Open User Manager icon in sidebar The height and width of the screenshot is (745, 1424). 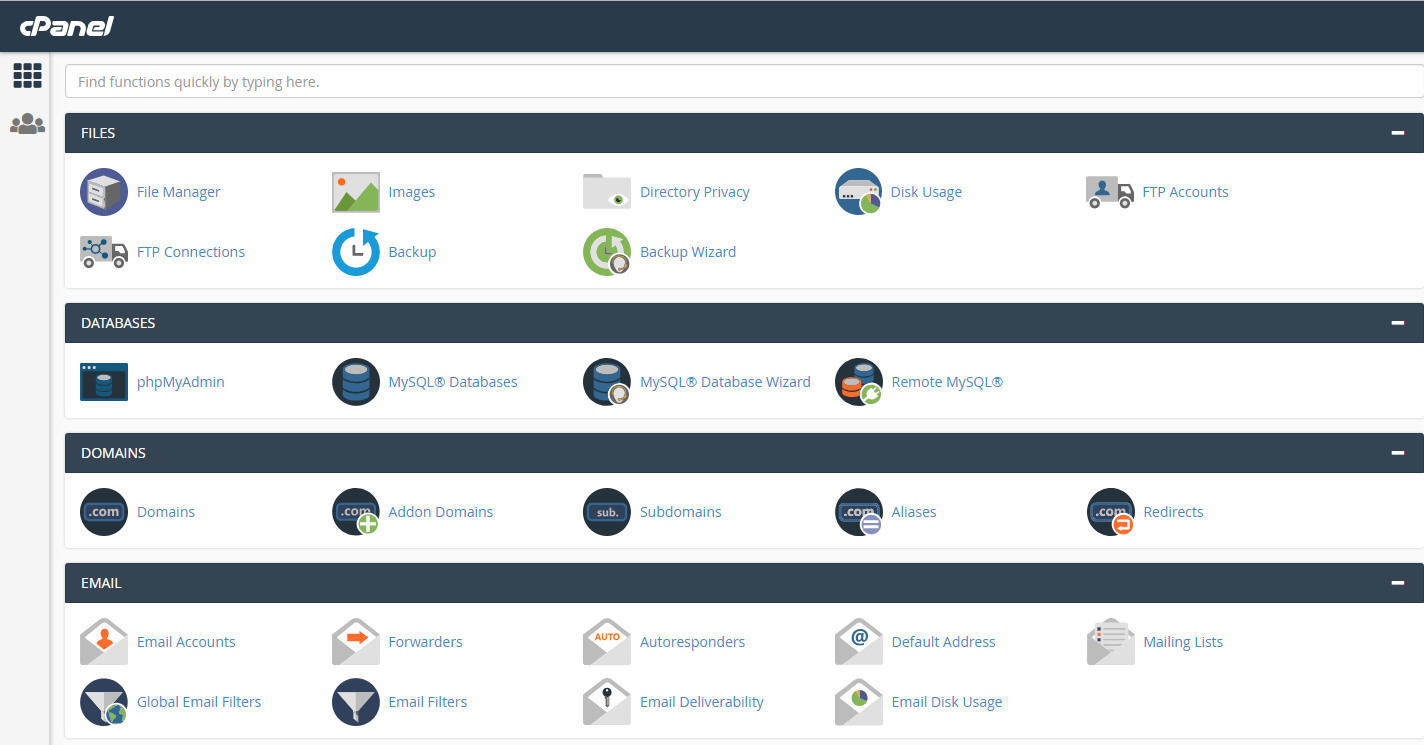coord(27,124)
